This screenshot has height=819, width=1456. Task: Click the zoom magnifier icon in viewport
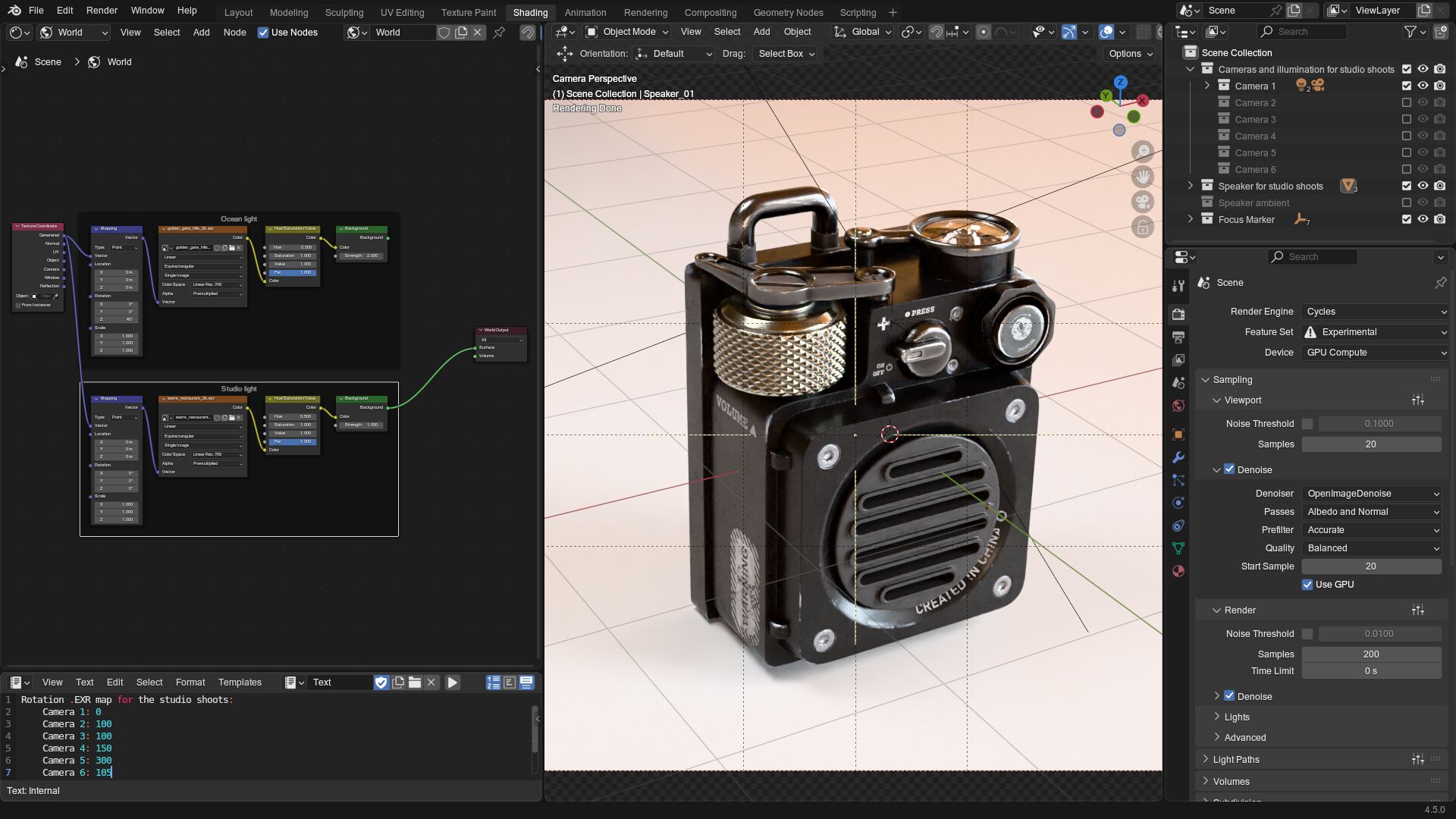(1142, 152)
